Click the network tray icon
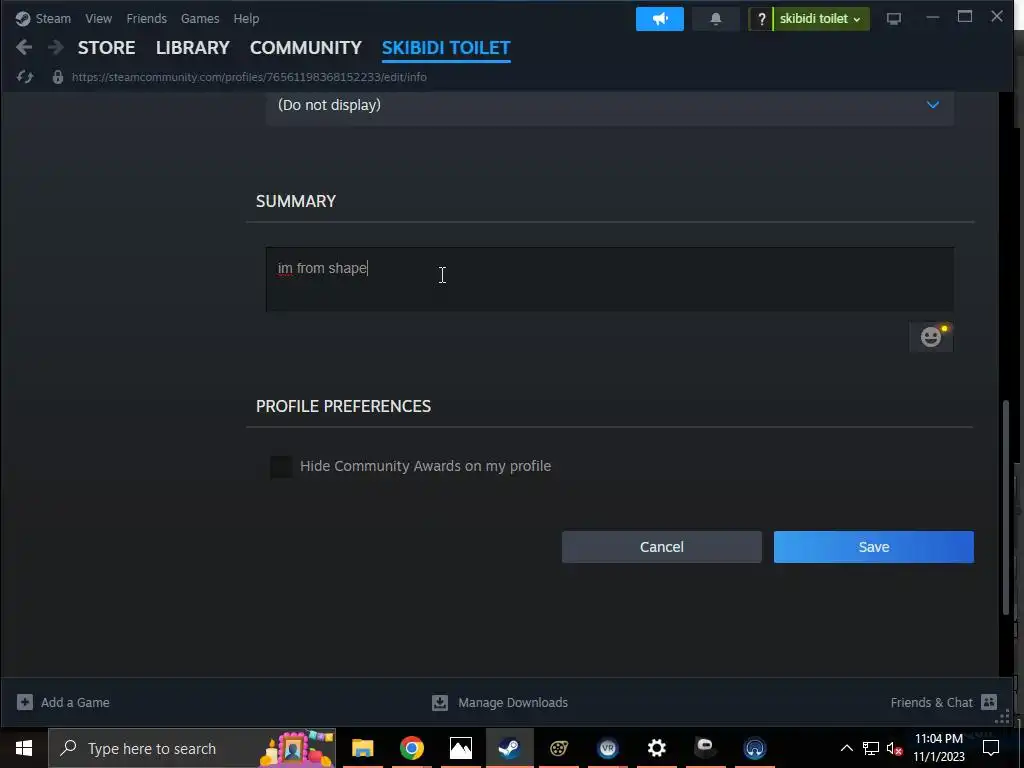1024x768 pixels. 871,748
